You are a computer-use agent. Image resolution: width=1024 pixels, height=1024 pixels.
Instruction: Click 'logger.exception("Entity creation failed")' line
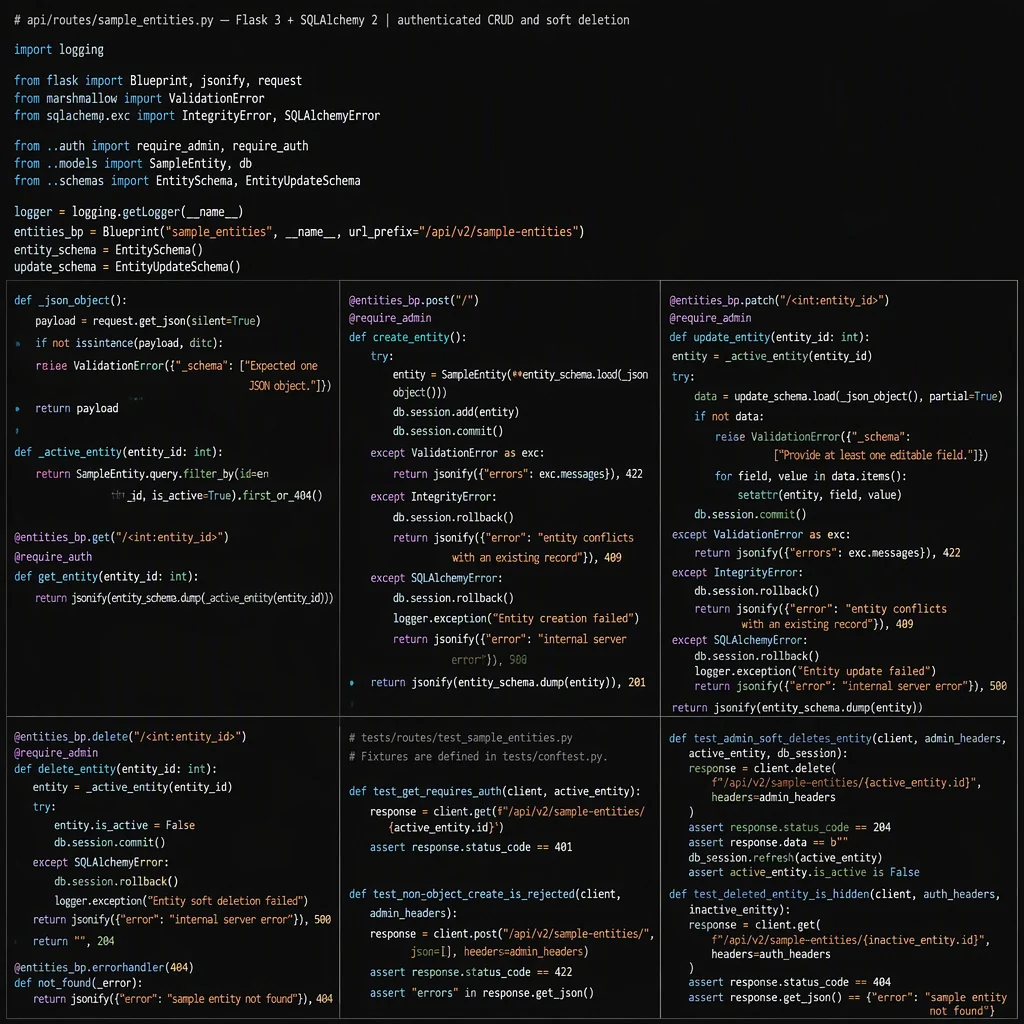(x=516, y=618)
